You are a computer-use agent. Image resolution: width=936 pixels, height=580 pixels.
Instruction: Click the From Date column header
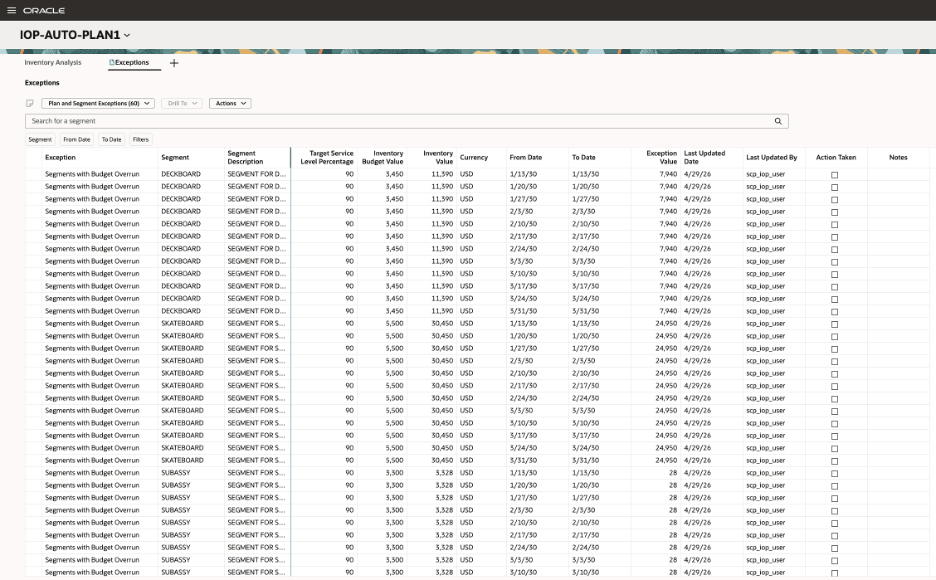pos(526,158)
